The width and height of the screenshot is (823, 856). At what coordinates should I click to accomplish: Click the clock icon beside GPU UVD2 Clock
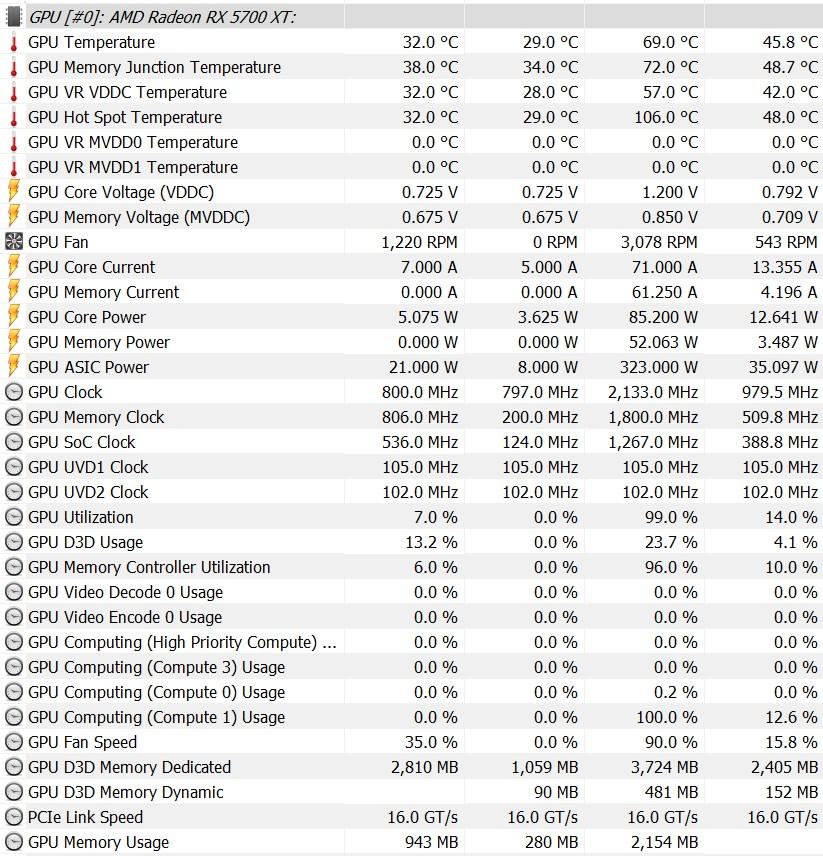tap(14, 492)
